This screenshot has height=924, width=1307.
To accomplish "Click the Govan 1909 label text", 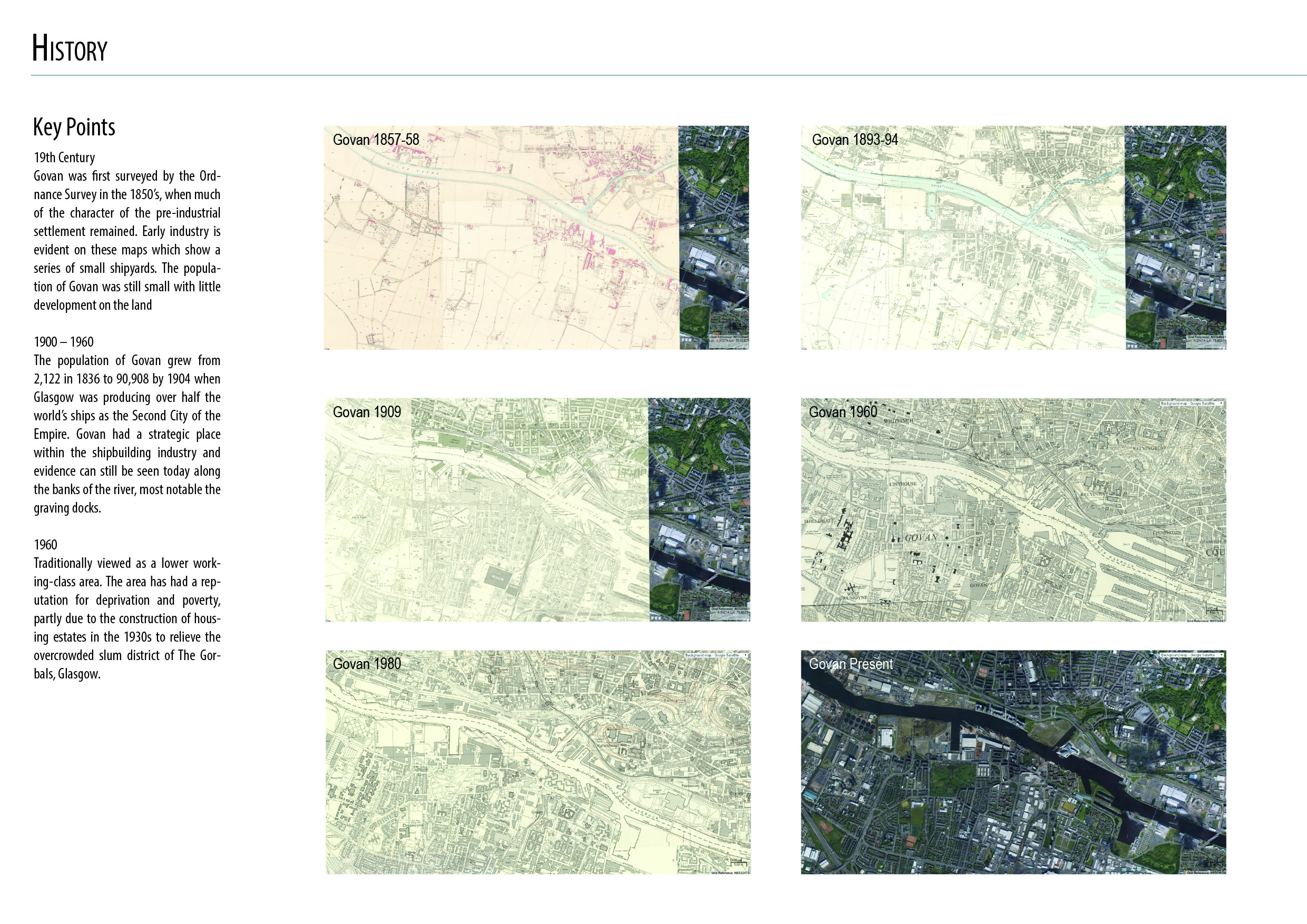I will pyautogui.click(x=367, y=412).
